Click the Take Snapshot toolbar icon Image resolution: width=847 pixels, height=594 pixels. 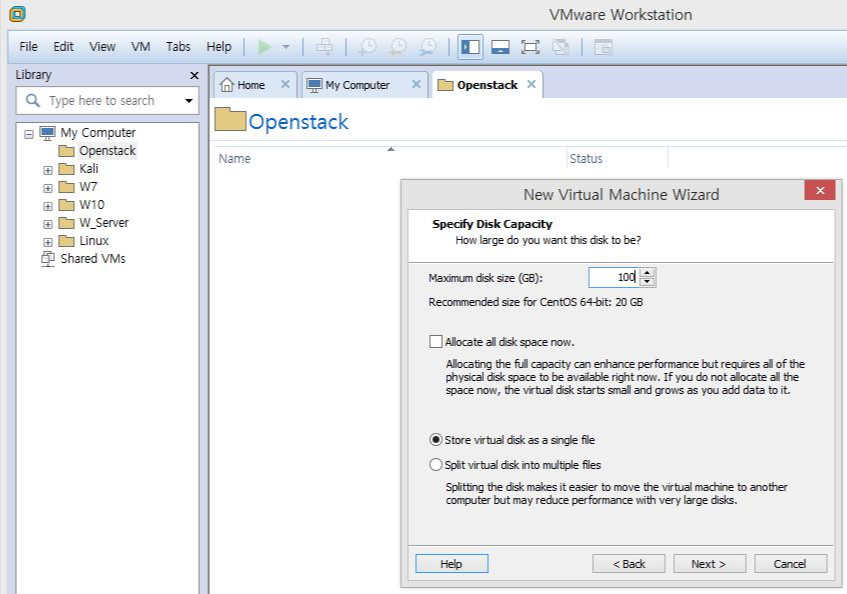[368, 47]
